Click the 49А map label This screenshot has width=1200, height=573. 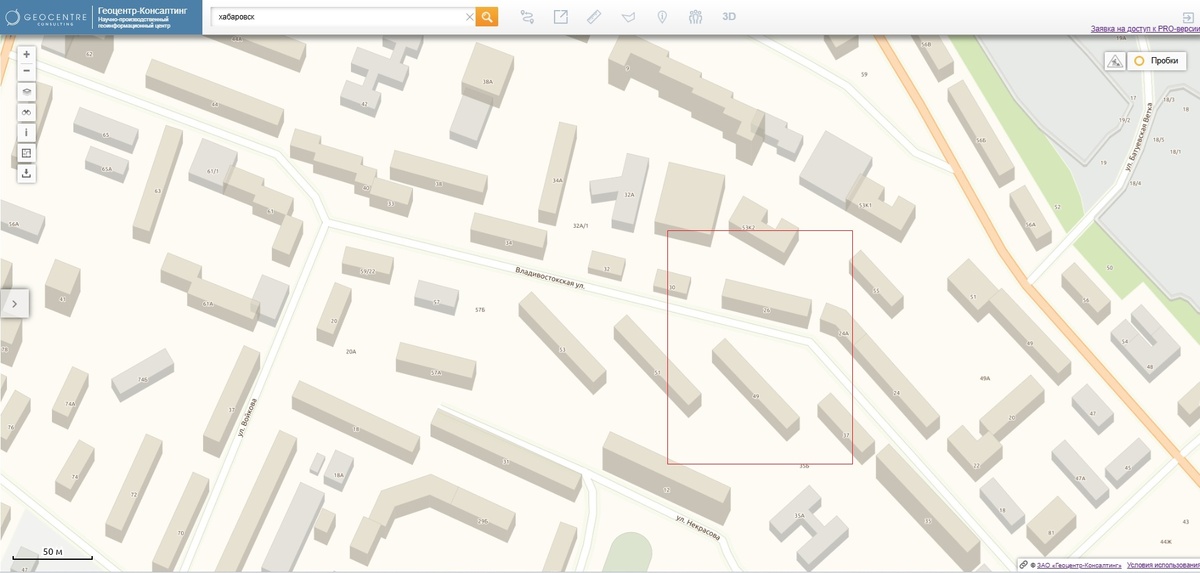pyautogui.click(x=984, y=379)
